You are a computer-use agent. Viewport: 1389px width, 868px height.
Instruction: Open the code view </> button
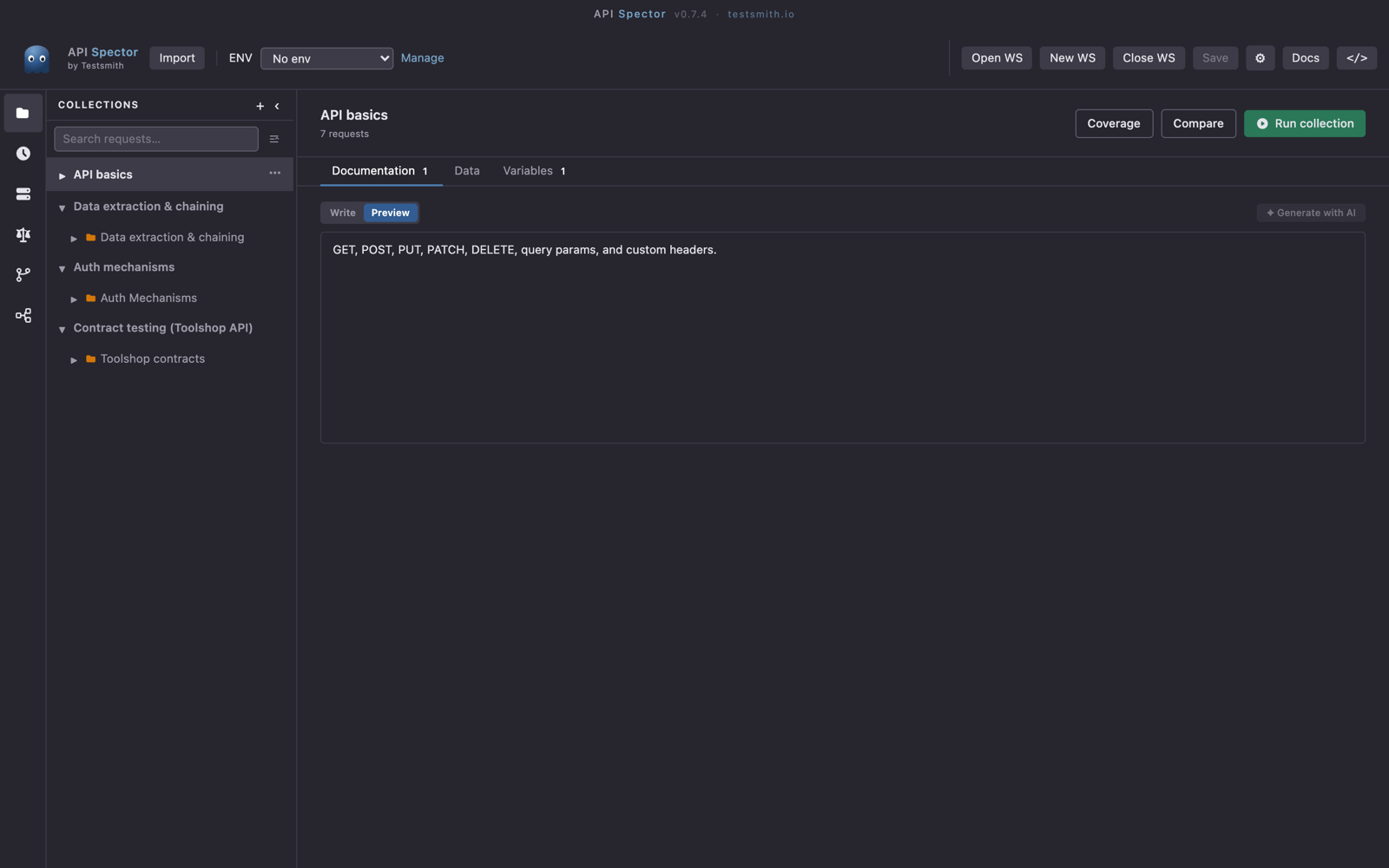1356,58
